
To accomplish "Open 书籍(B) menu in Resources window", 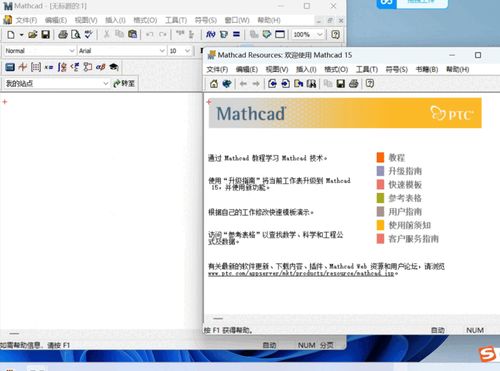I will [427, 69].
